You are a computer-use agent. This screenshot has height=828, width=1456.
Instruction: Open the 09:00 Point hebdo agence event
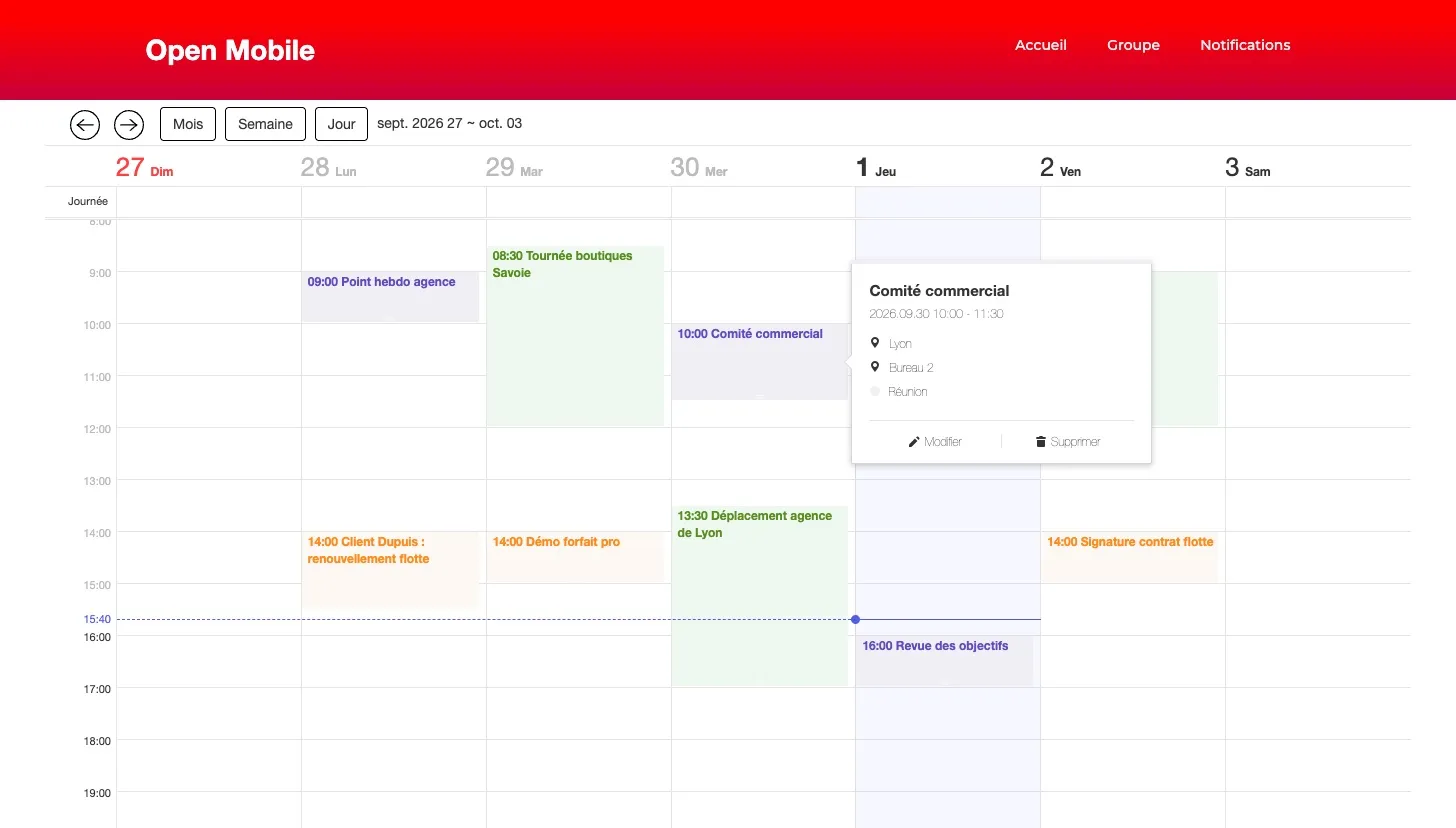click(x=390, y=297)
